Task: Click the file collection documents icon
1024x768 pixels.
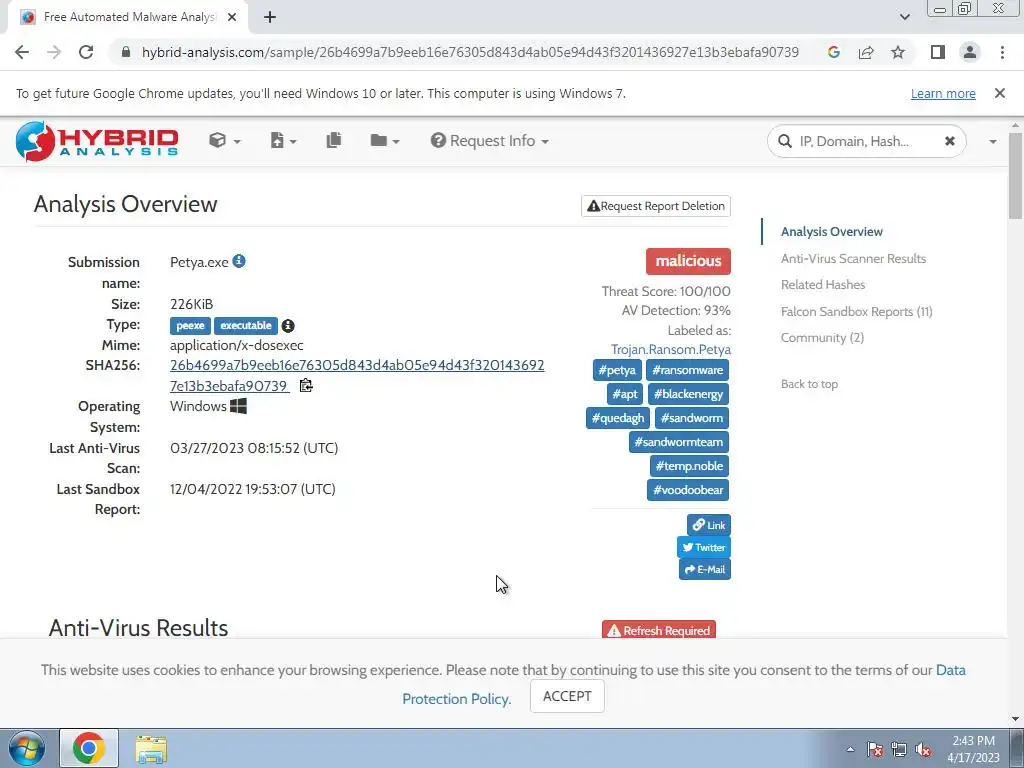Action: (334, 140)
